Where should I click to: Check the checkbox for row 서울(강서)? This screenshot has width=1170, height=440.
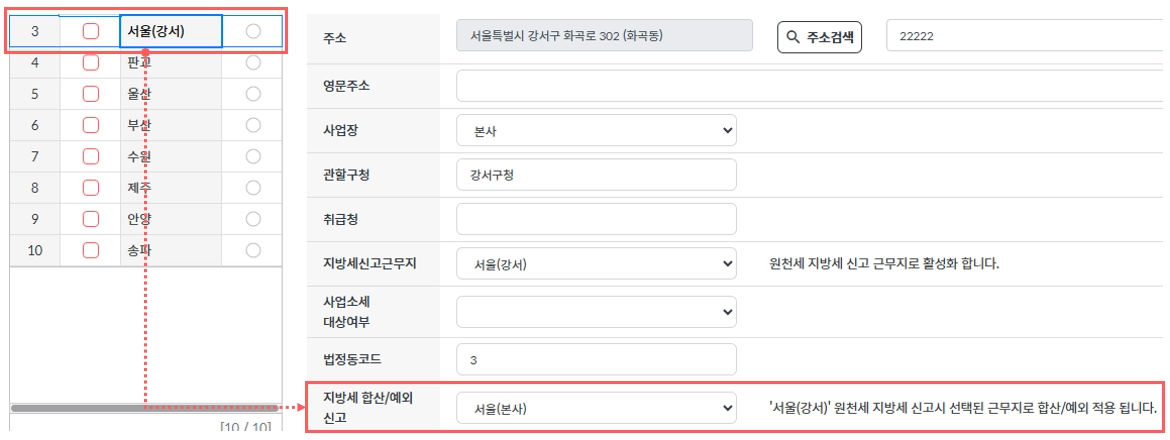point(91,32)
